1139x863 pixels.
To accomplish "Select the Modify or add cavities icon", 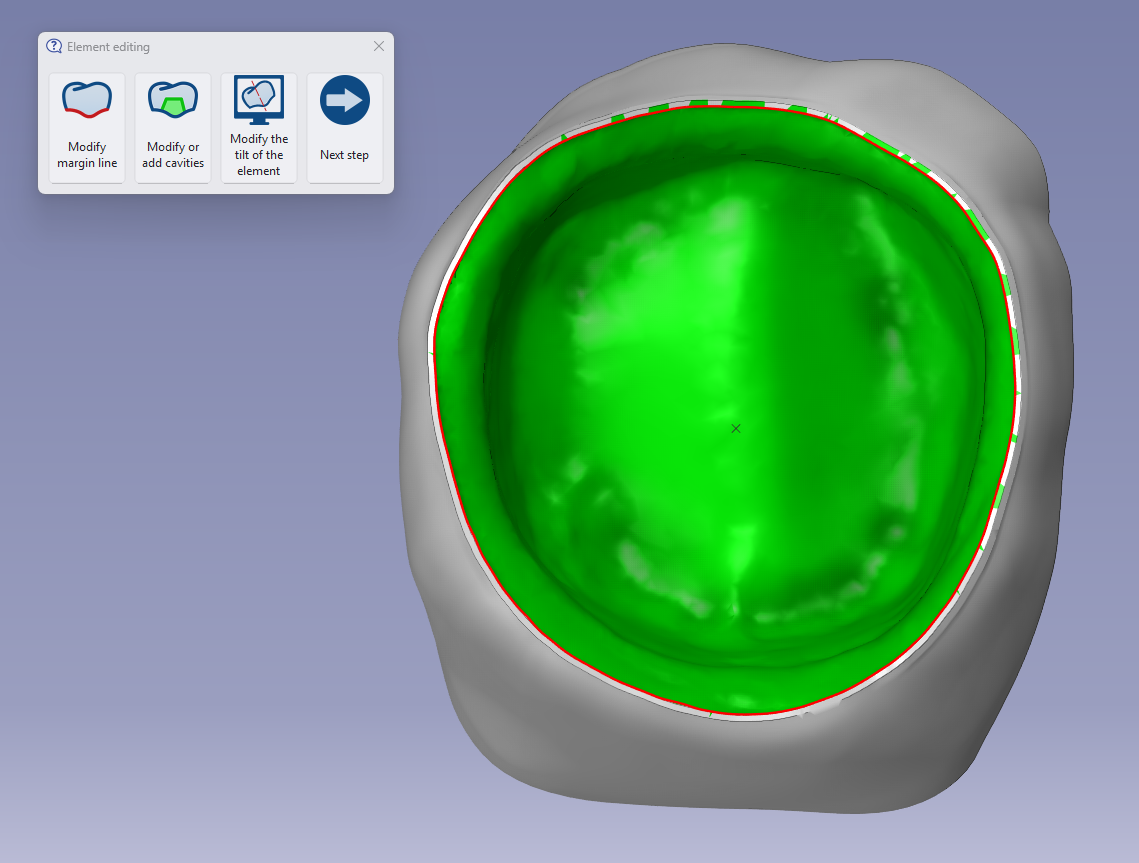I will (x=173, y=100).
